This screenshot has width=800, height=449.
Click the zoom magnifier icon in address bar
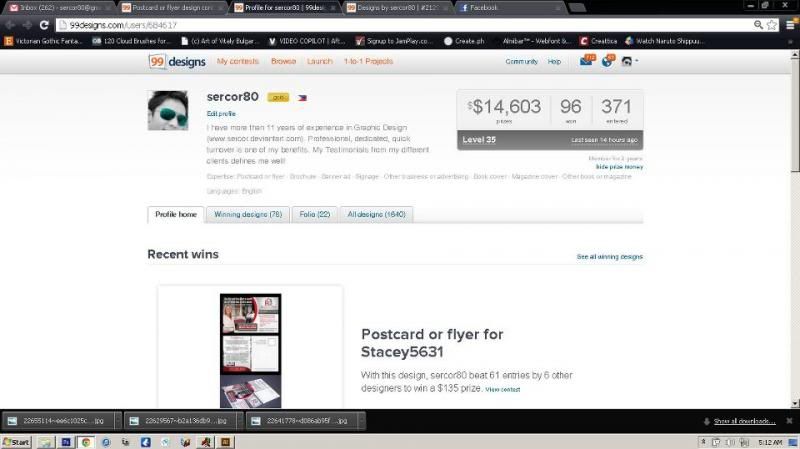tap(758, 24)
